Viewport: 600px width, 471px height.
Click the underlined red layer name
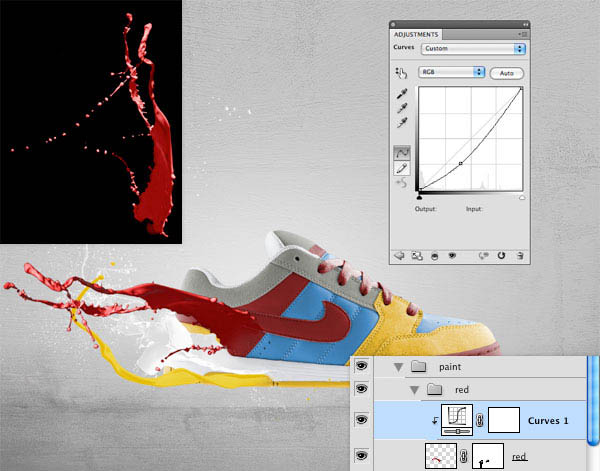[519, 456]
